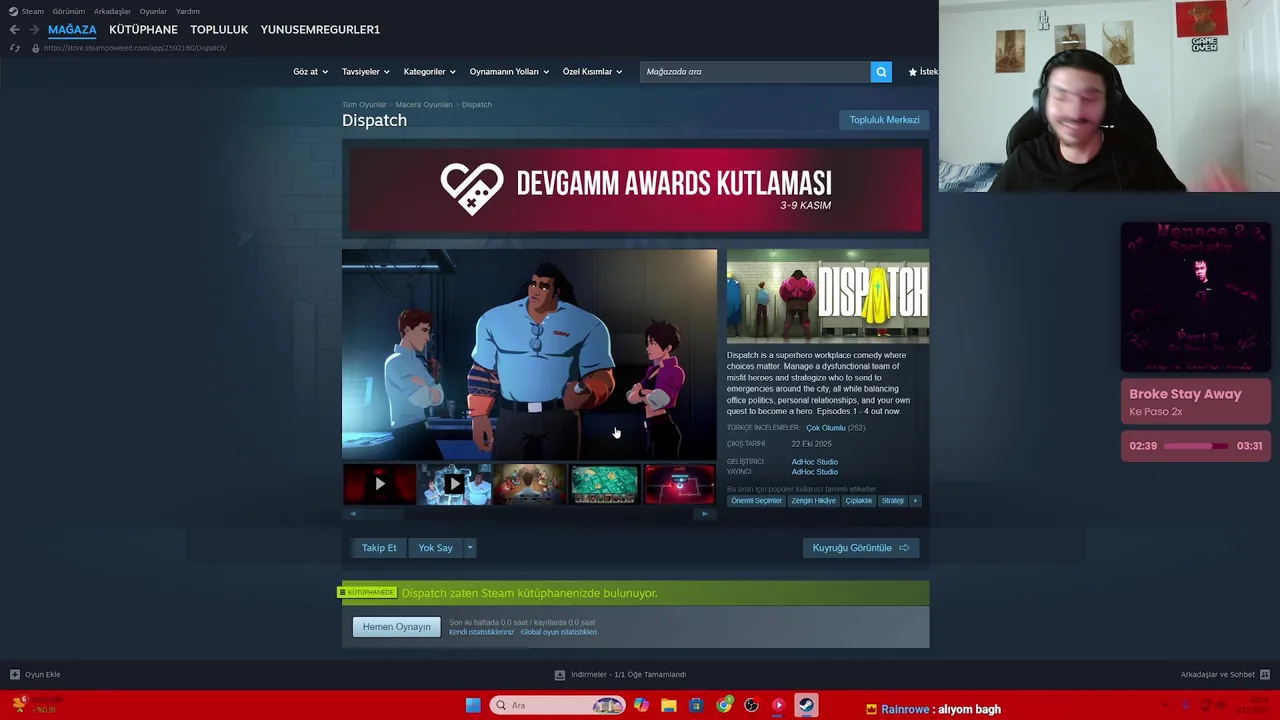Switch to MAĞAZA tab
Viewport: 1280px width, 720px height.
[72, 30]
